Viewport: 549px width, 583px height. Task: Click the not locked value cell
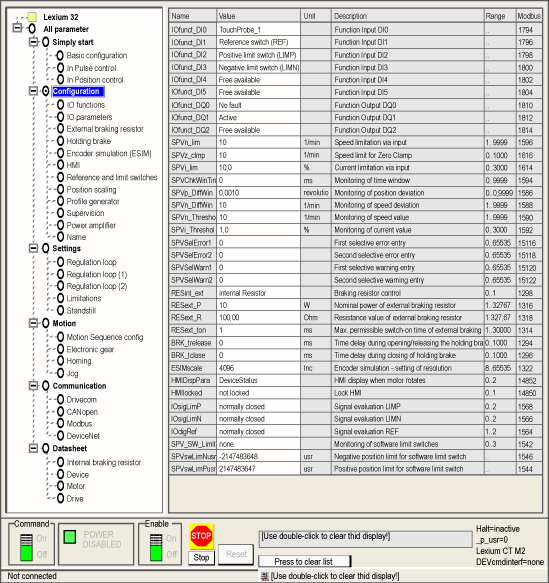[258, 393]
